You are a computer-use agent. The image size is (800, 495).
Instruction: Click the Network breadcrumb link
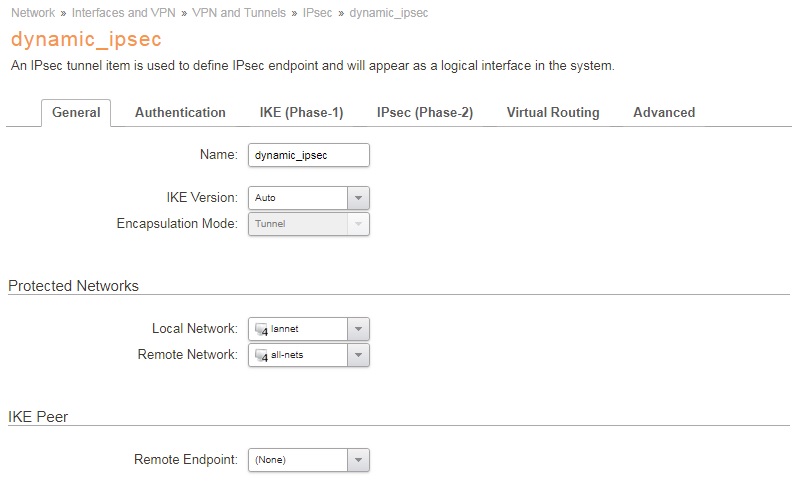point(32,13)
